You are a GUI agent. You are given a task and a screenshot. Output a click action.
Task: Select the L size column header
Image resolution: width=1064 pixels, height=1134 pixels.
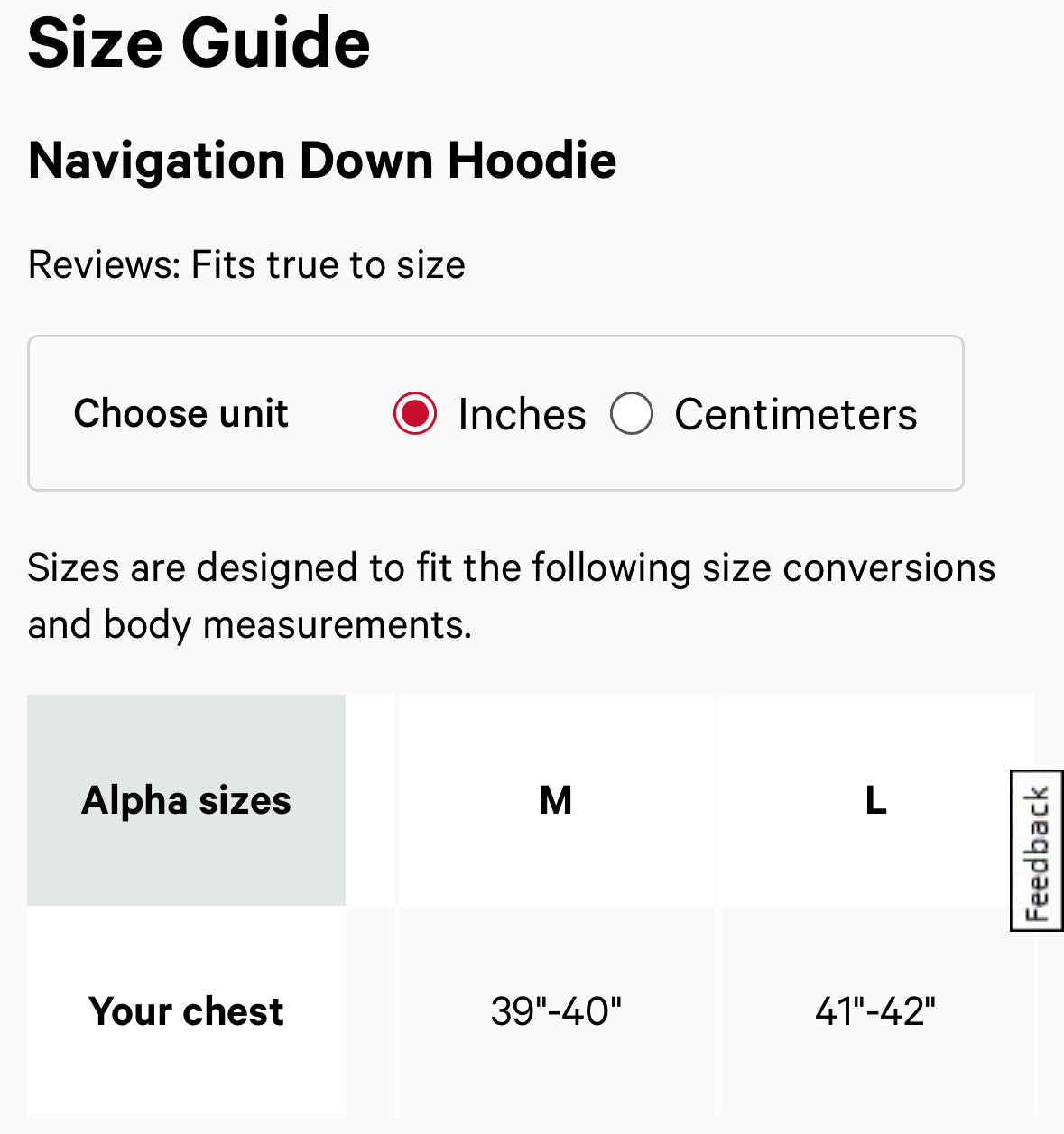[x=875, y=799]
